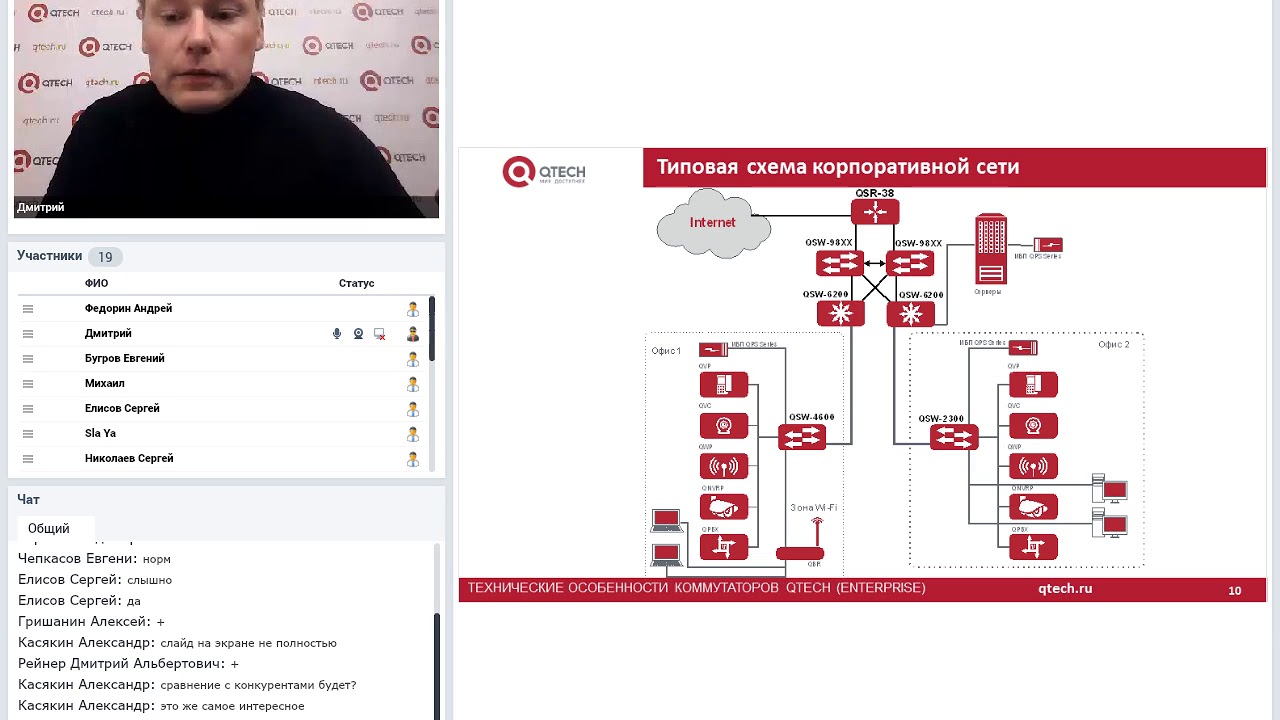
Task: Click the QSW-2300 switch icon in Офис 2
Action: [x=954, y=437]
